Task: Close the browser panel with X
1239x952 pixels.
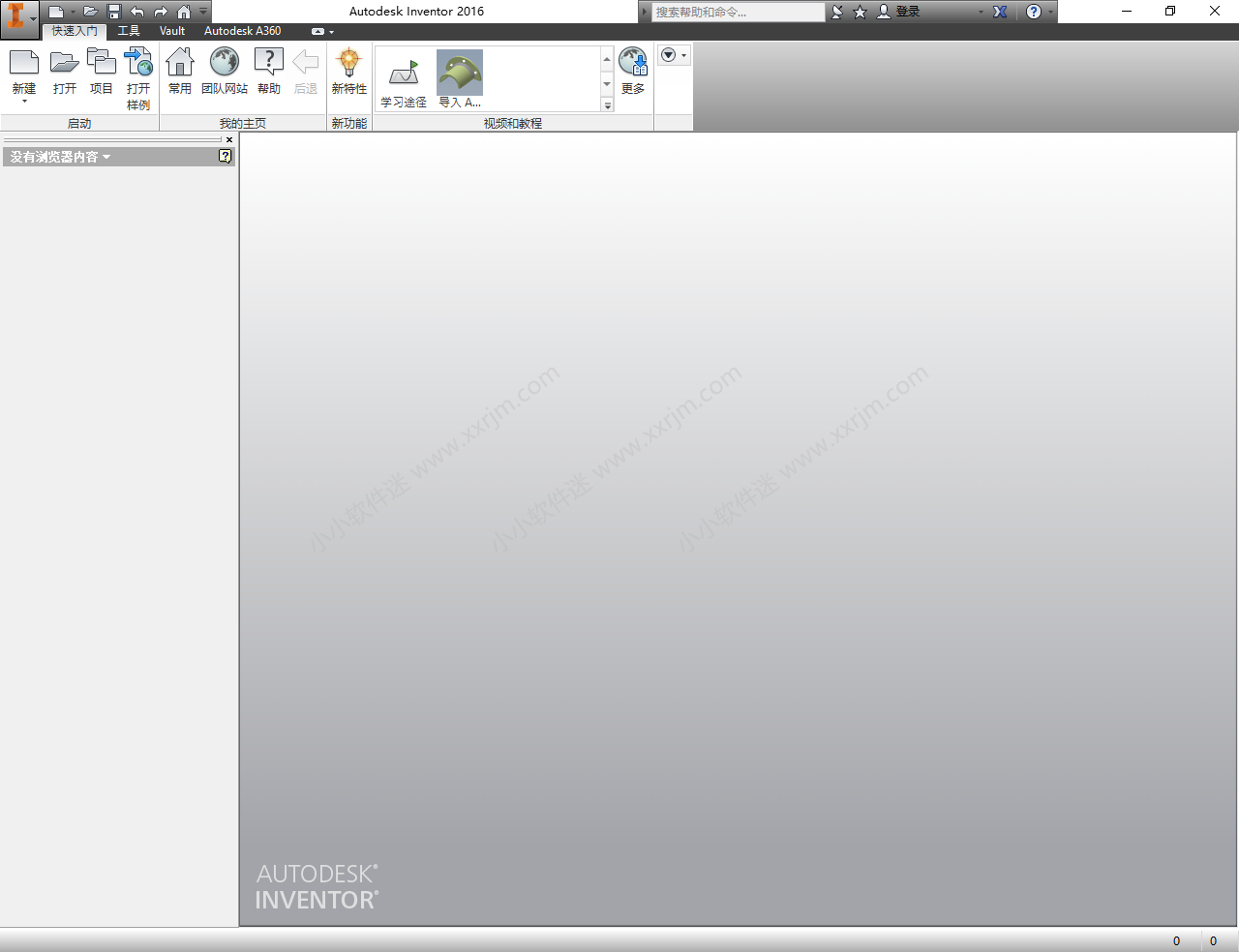Action: click(x=229, y=139)
